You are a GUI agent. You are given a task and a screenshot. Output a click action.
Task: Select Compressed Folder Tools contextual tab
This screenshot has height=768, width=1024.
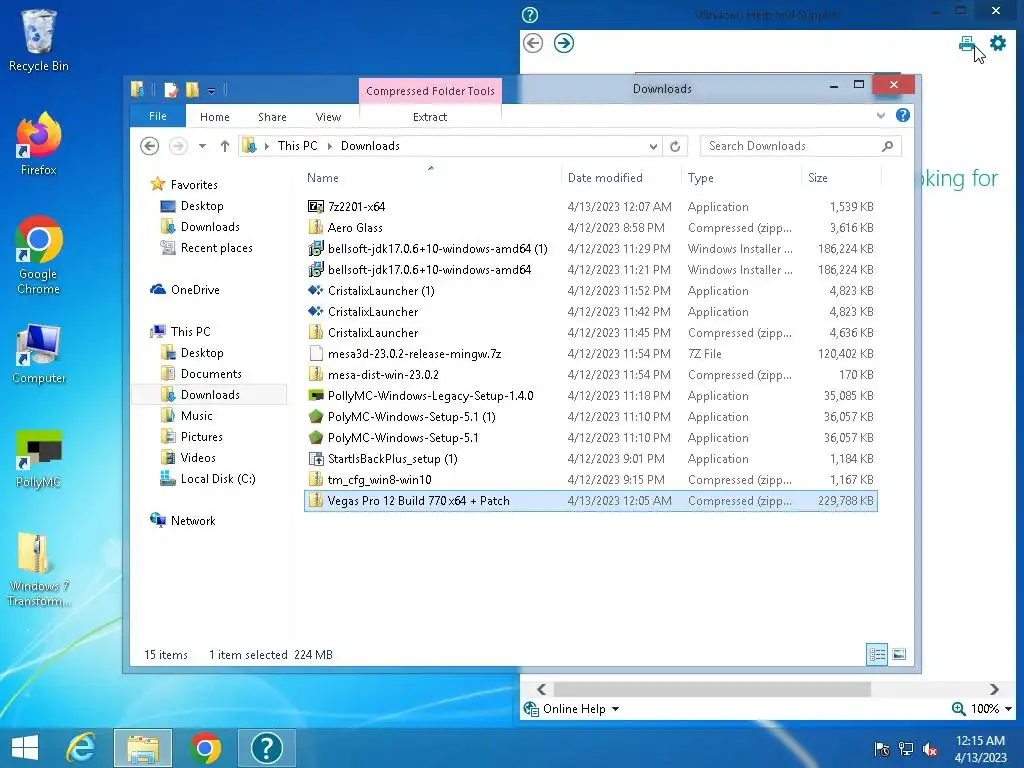(430, 91)
